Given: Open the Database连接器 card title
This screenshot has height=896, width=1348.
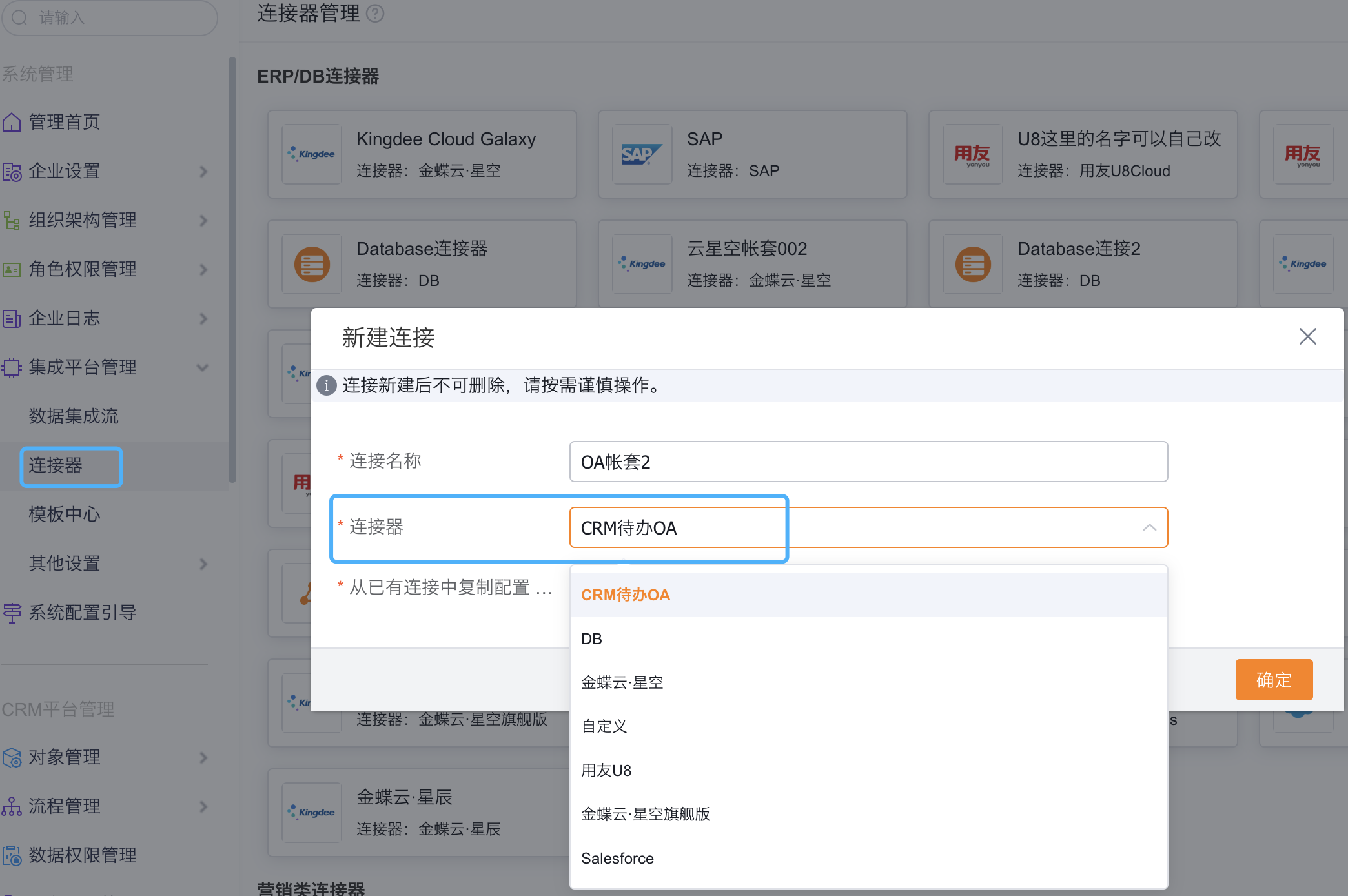Looking at the screenshot, I should click(x=422, y=249).
